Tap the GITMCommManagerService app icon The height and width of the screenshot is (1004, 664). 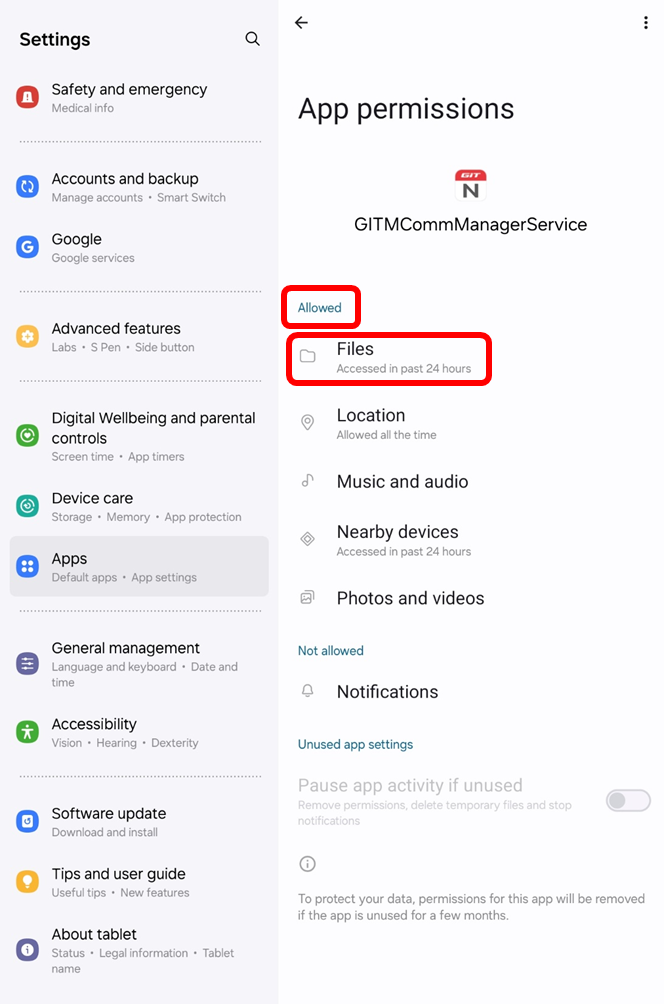[x=471, y=185]
